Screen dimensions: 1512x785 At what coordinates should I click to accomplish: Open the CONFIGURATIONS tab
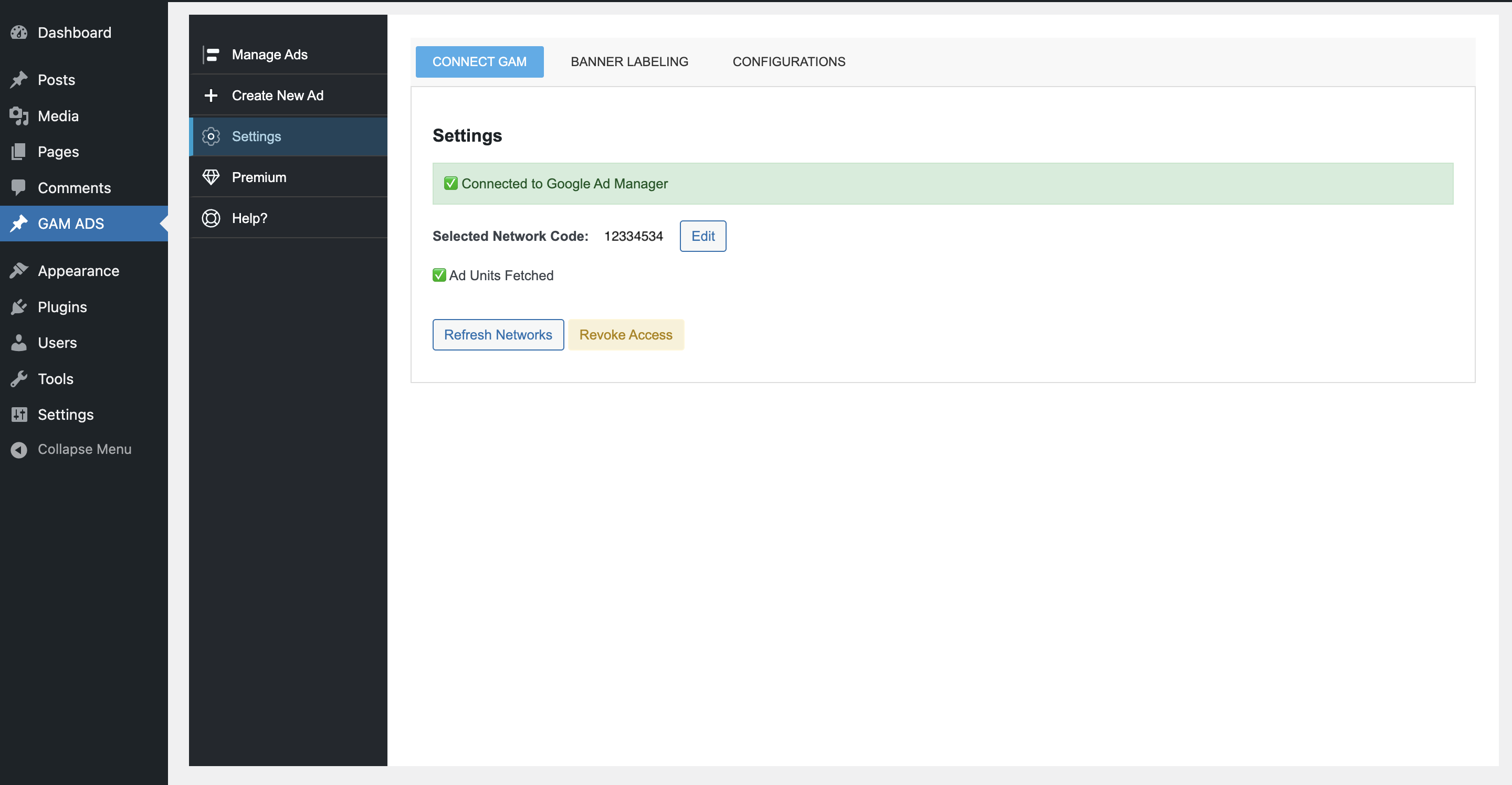[788, 61]
